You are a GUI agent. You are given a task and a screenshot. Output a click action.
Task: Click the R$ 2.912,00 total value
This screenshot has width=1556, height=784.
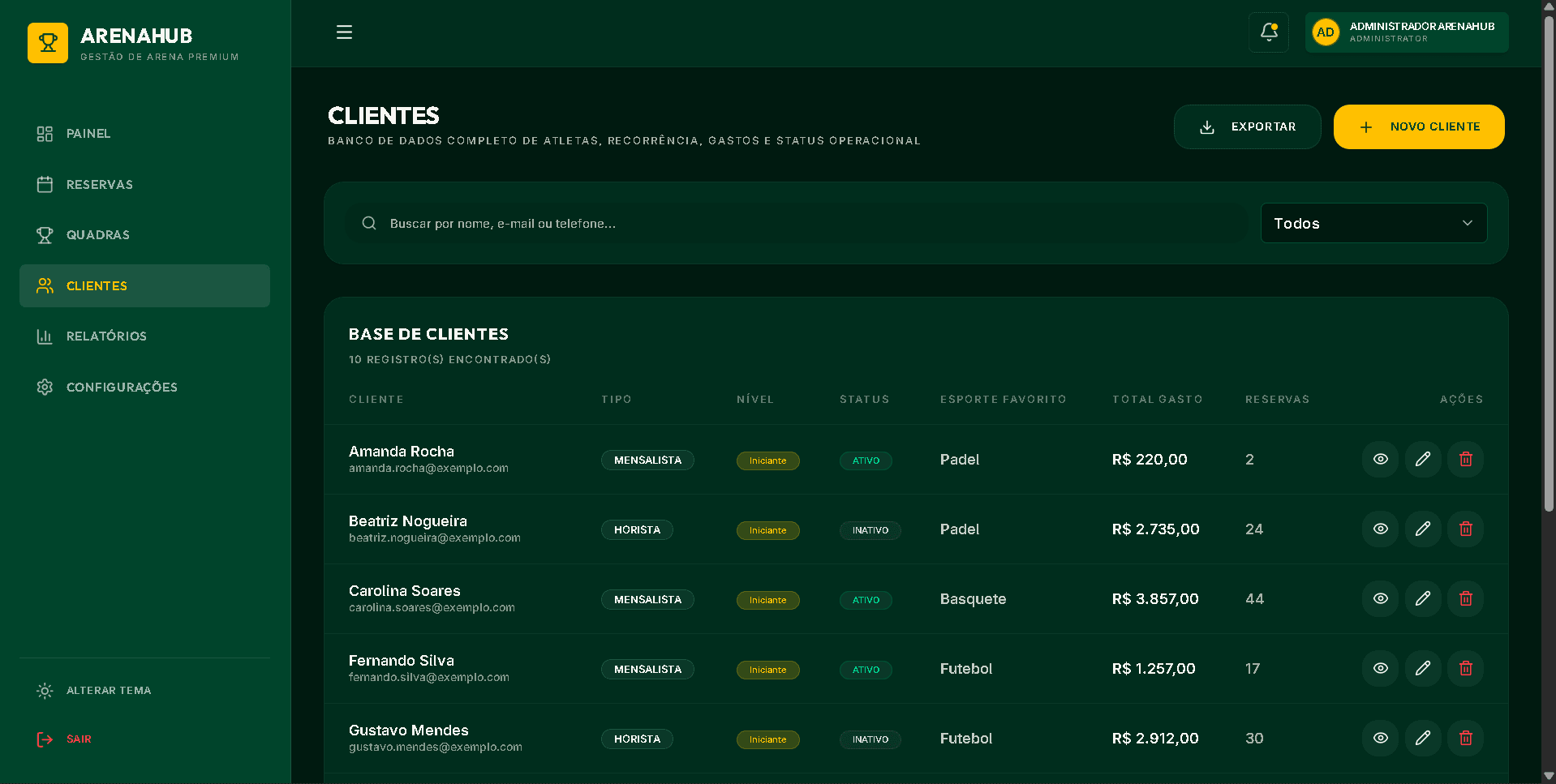[x=1155, y=739]
